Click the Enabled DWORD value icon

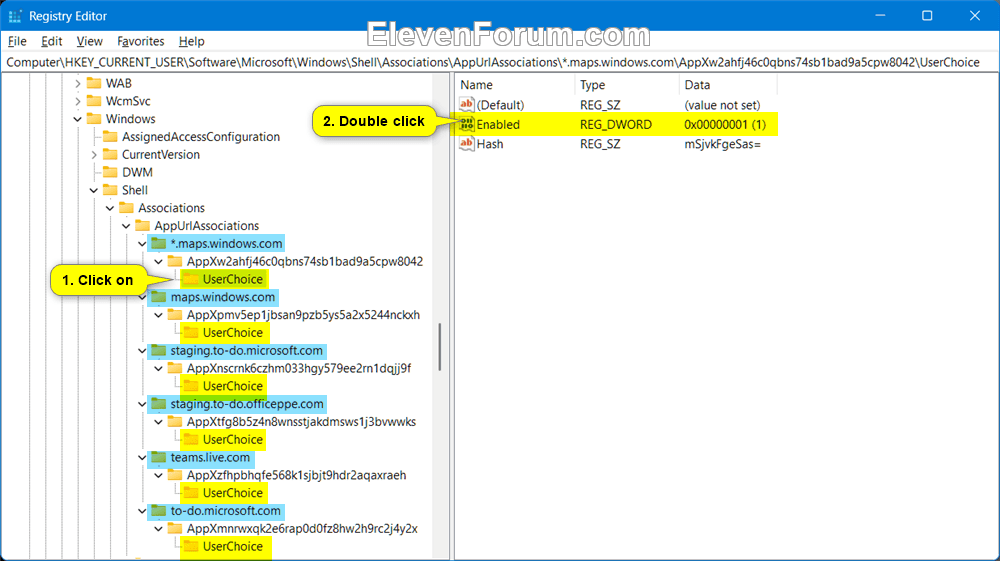tap(467, 124)
